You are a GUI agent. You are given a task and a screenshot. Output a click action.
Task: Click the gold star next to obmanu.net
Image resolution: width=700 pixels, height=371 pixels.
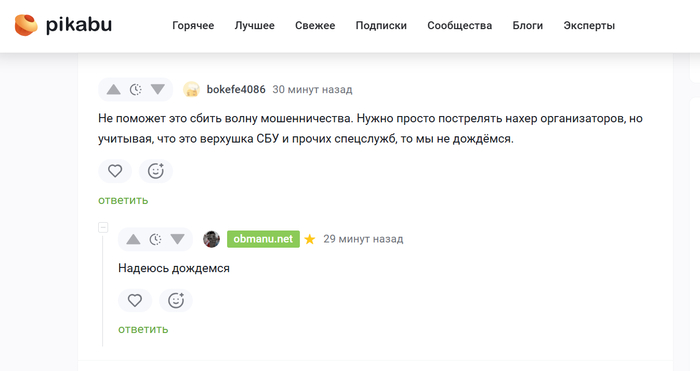click(x=309, y=239)
